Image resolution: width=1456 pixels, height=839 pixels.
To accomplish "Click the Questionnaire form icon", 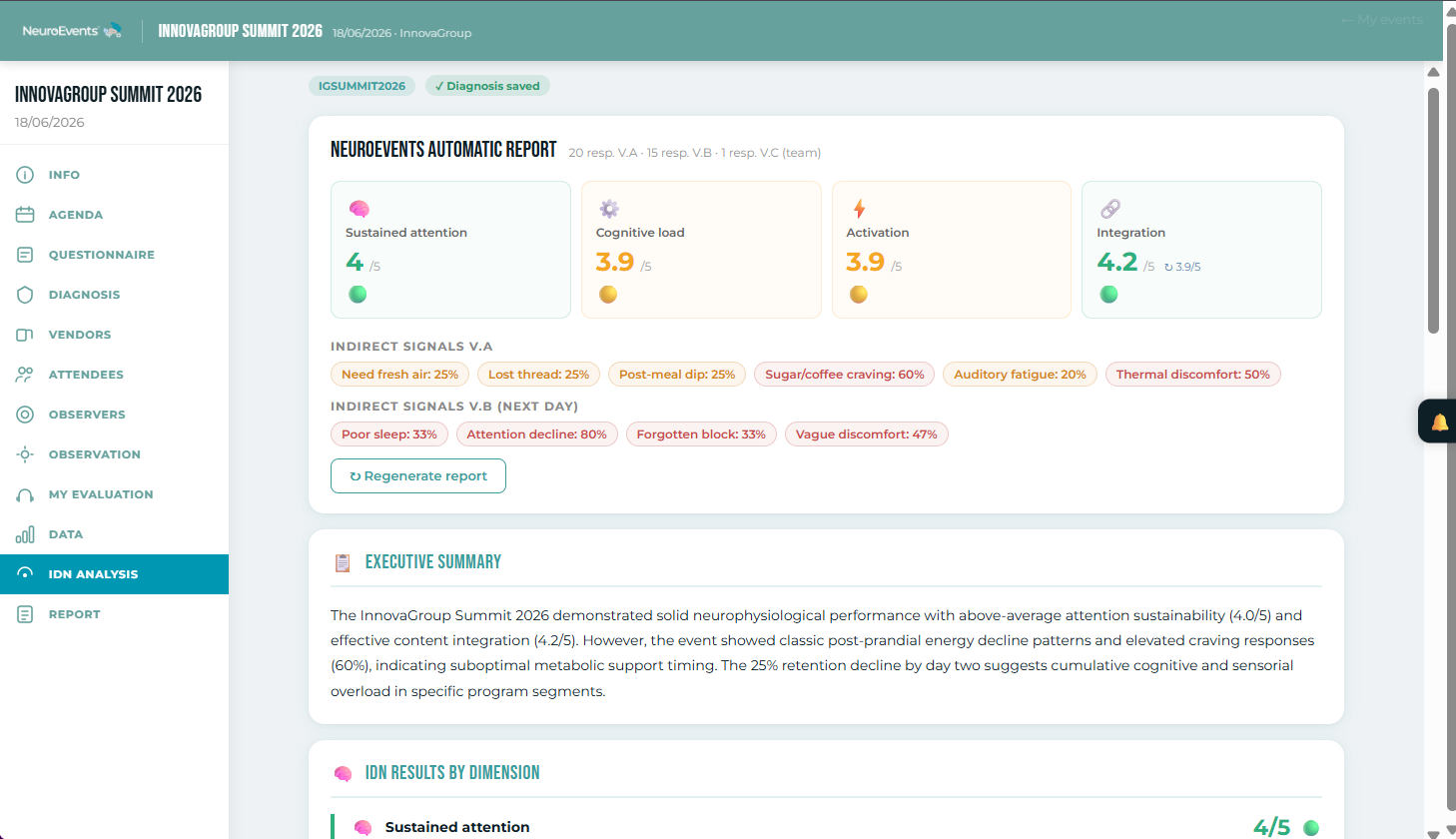I will pyautogui.click(x=25, y=255).
